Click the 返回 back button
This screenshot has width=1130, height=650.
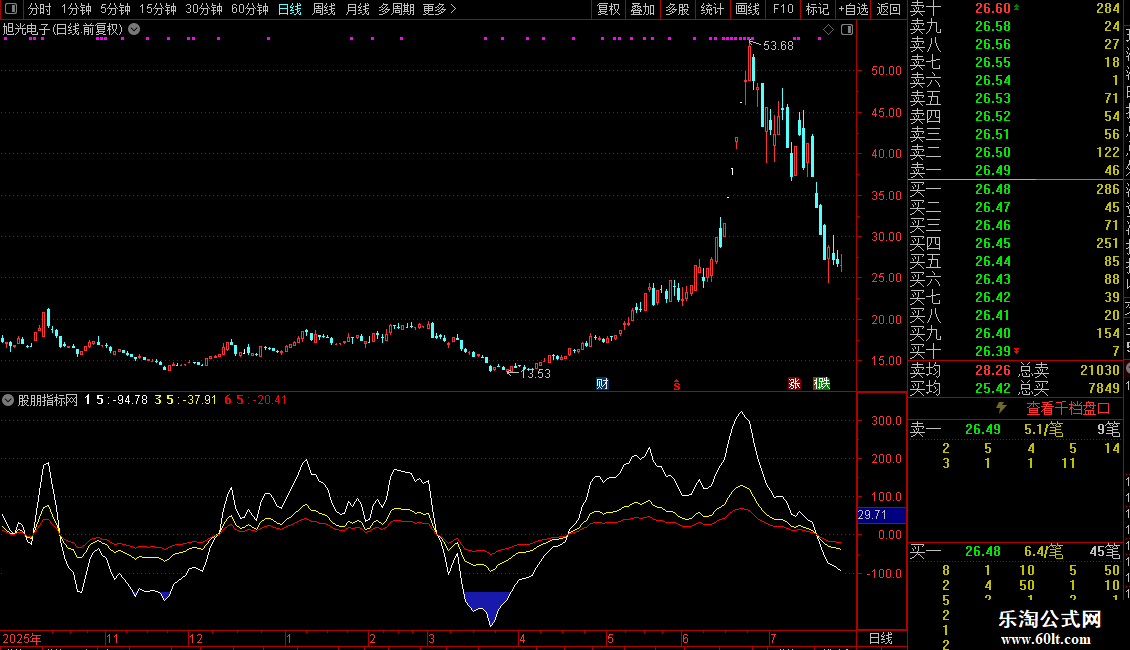click(x=889, y=9)
